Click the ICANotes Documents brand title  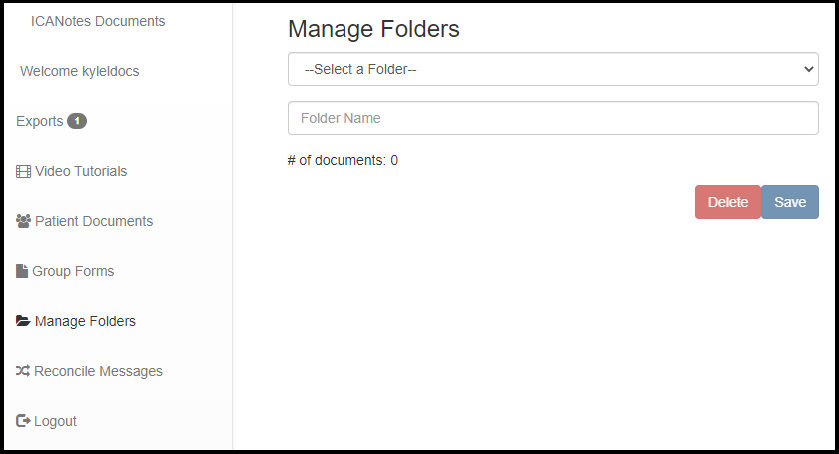[x=98, y=21]
